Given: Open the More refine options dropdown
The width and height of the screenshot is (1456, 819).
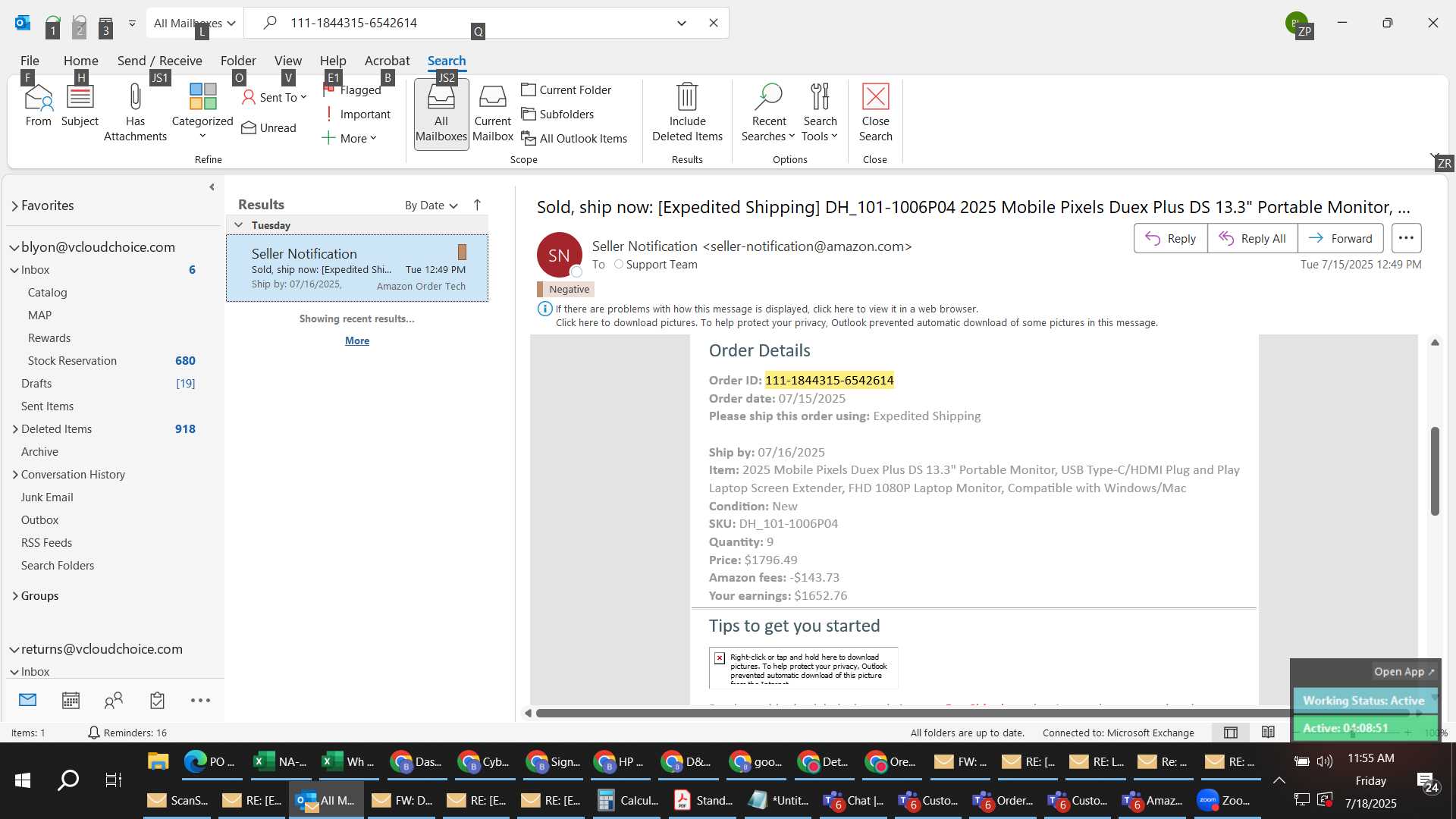Looking at the screenshot, I should [349, 138].
